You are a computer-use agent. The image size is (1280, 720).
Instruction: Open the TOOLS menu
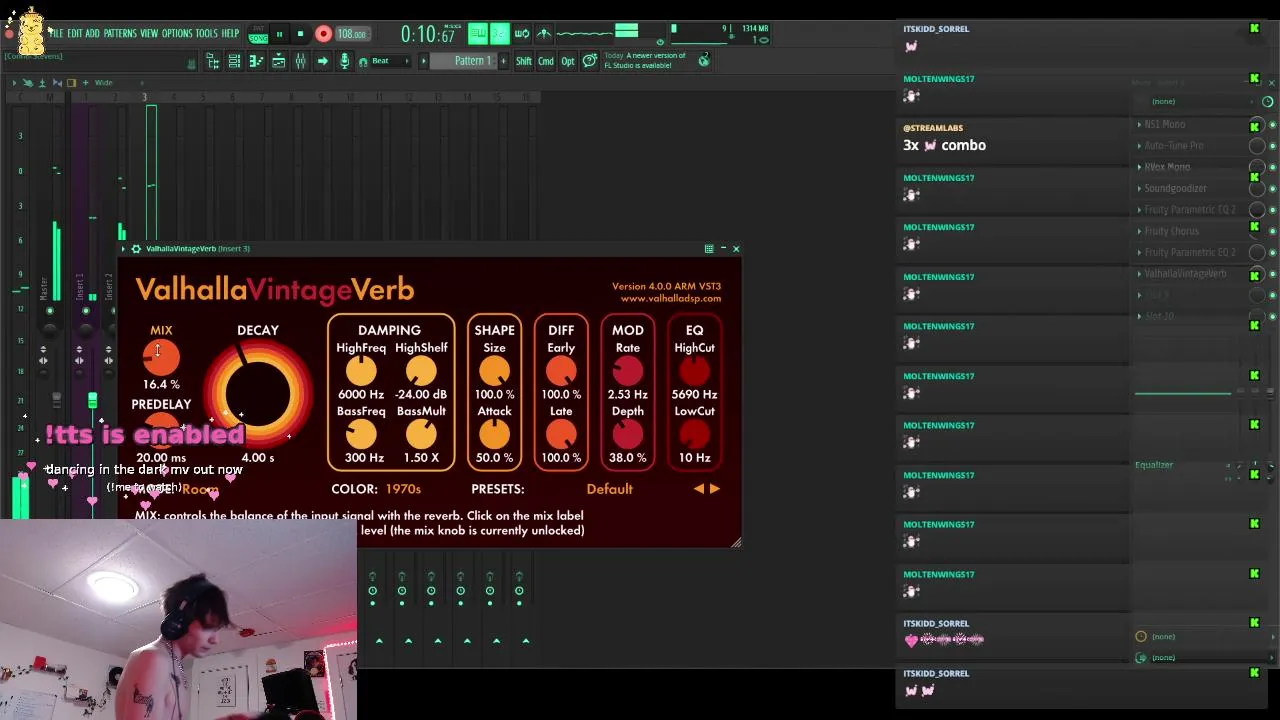click(x=207, y=34)
